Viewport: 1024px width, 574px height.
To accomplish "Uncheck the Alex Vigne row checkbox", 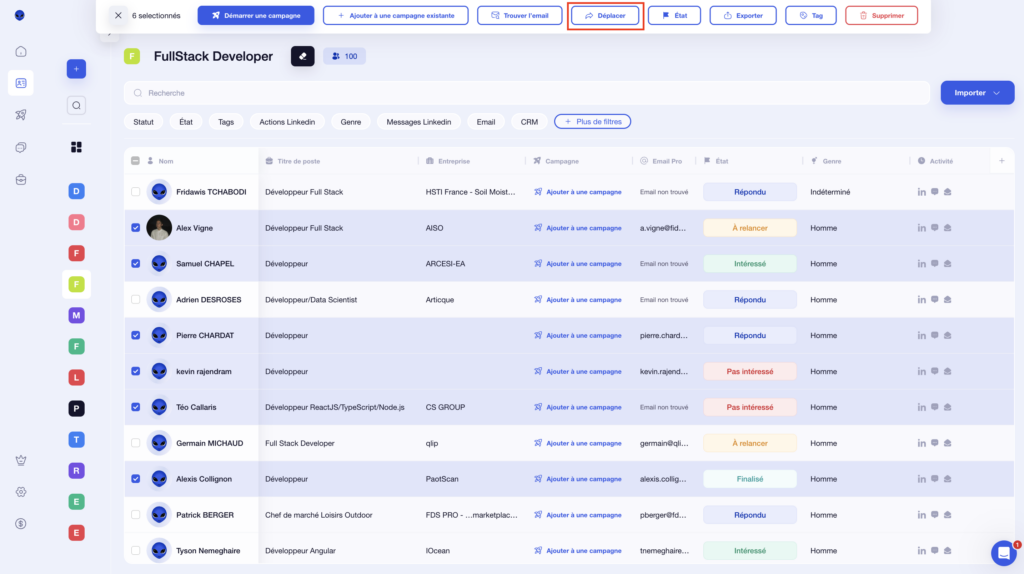I will click(136, 228).
